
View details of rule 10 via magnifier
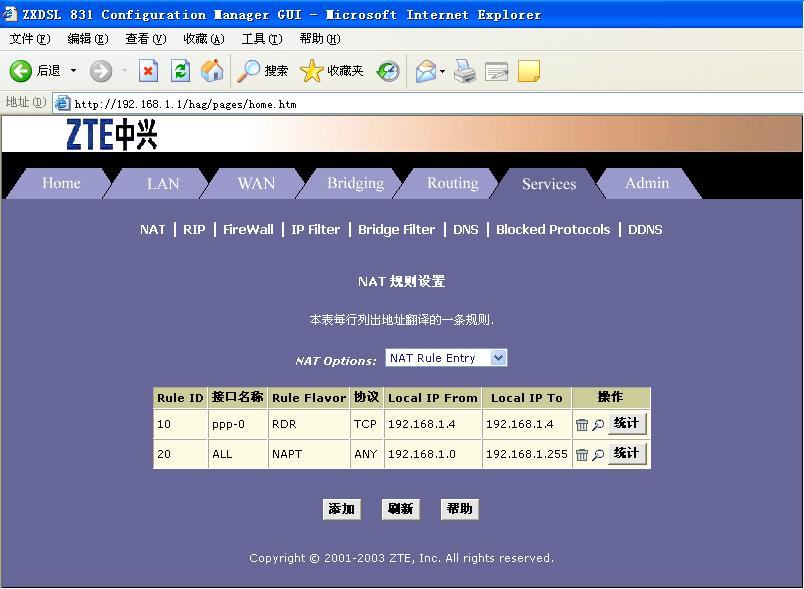(x=598, y=425)
